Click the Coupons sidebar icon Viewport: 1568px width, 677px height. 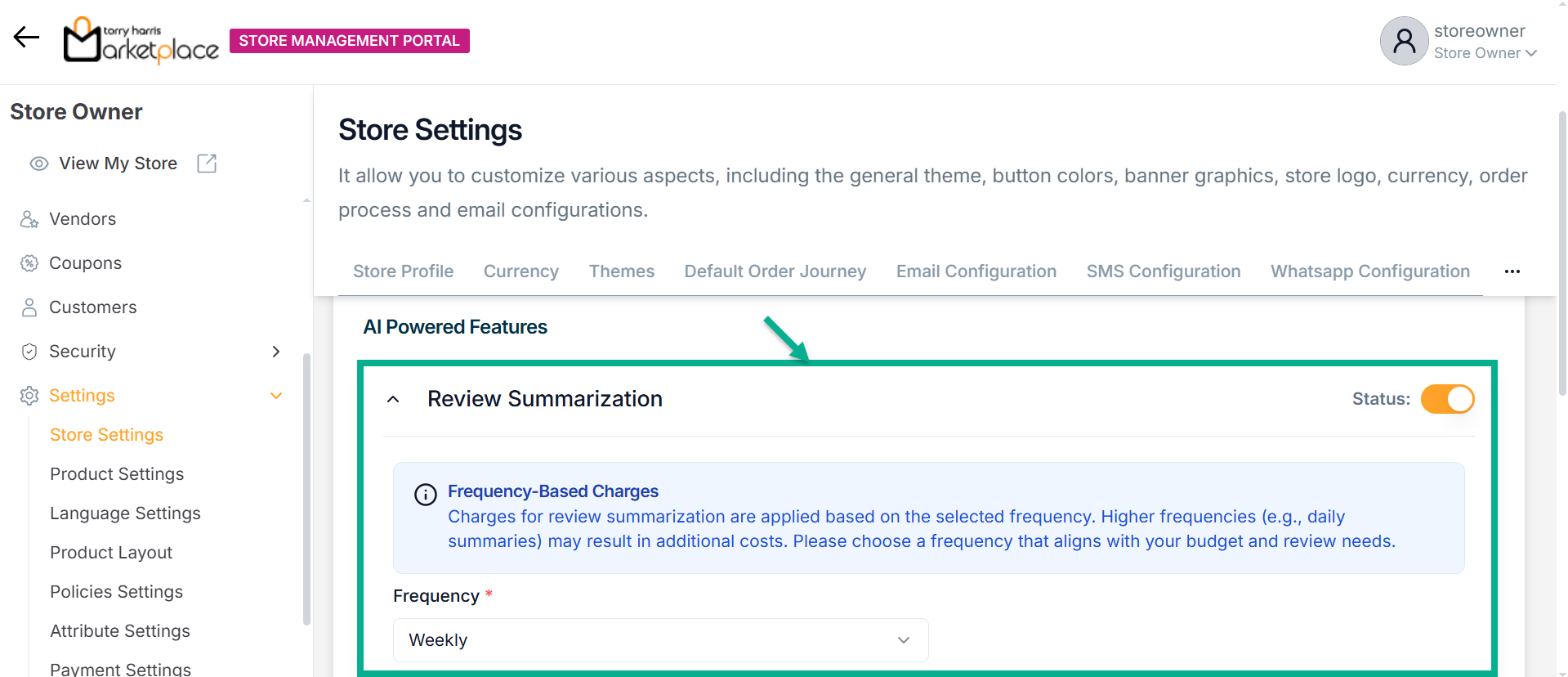[29, 263]
